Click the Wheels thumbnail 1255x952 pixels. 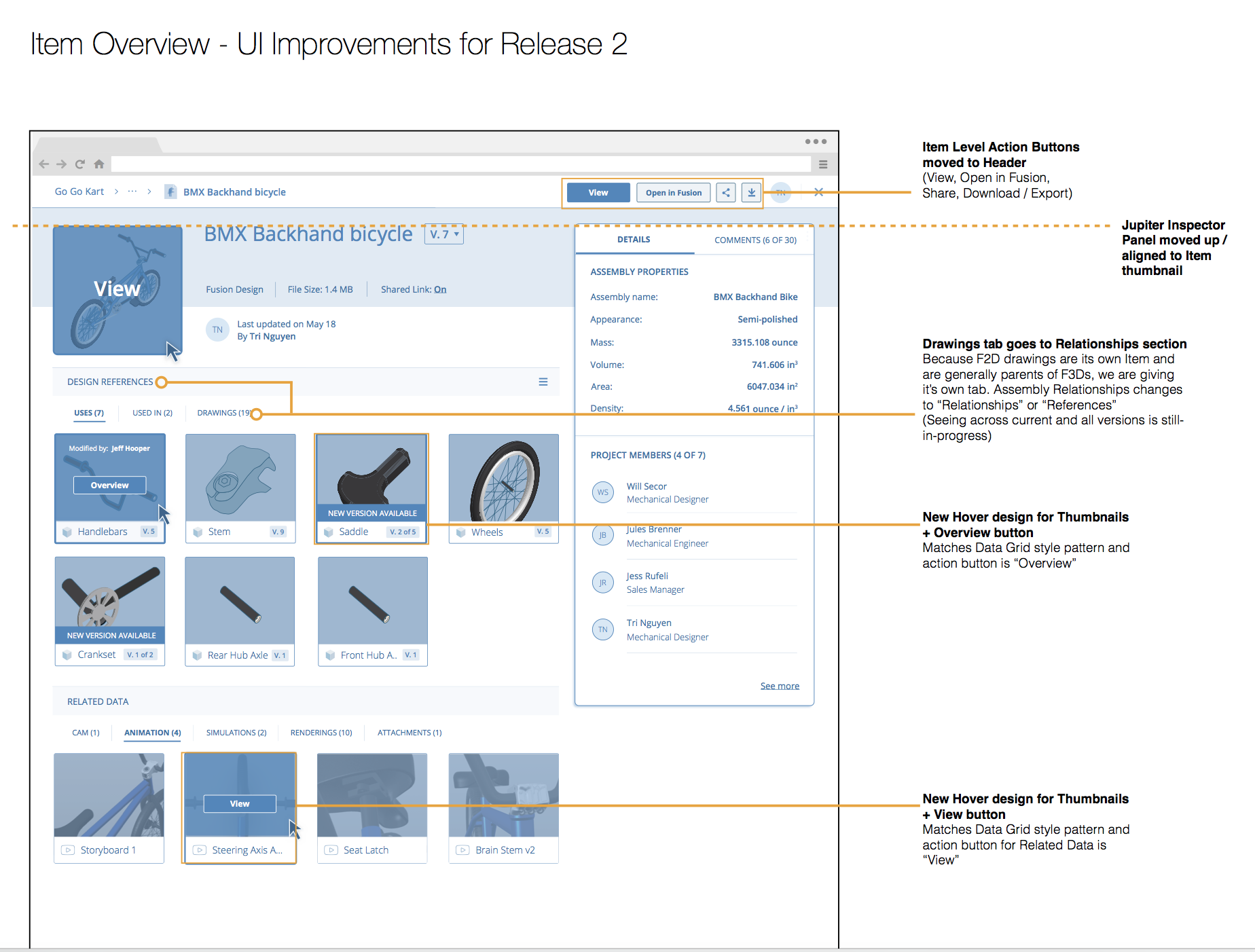click(x=504, y=488)
